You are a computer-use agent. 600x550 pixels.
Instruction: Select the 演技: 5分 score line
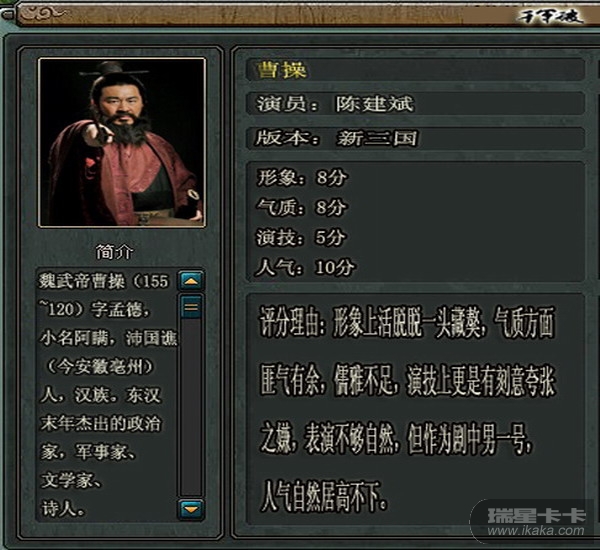(302, 237)
